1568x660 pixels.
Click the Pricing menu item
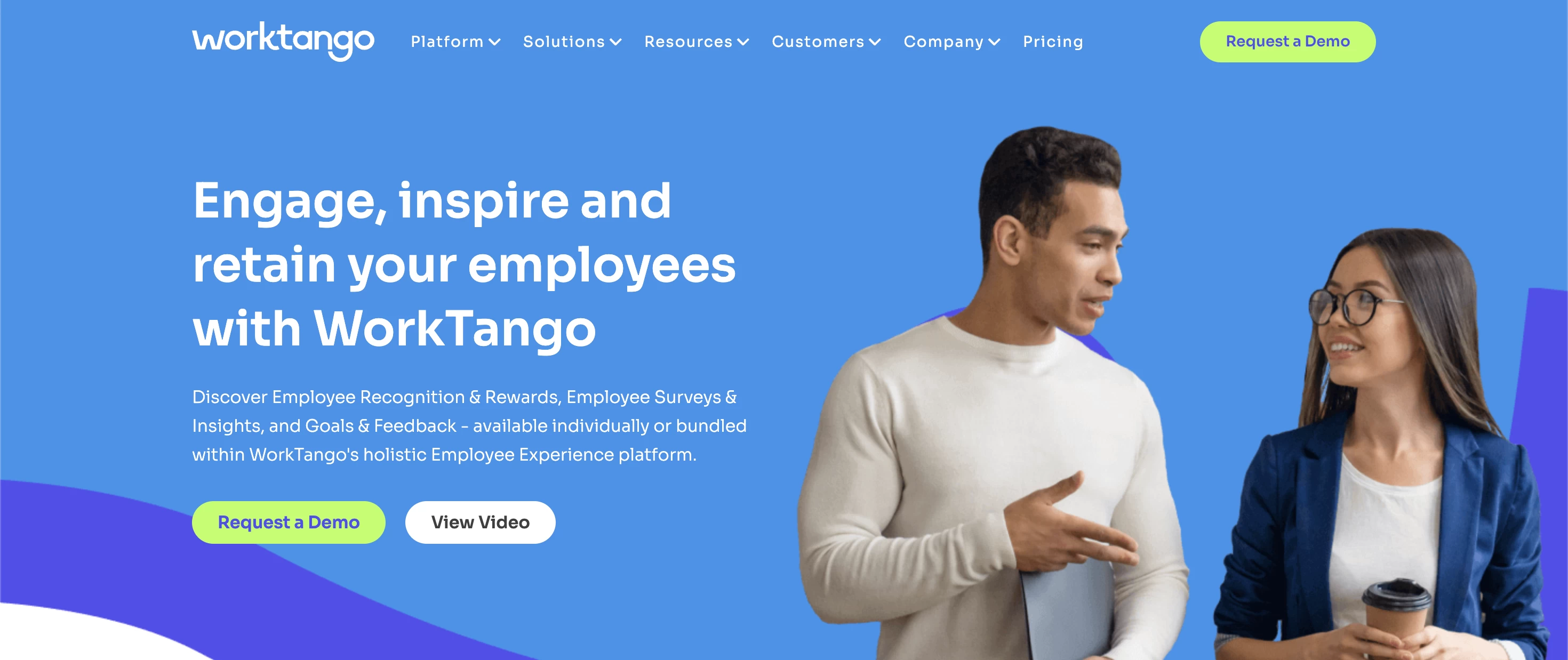1054,42
